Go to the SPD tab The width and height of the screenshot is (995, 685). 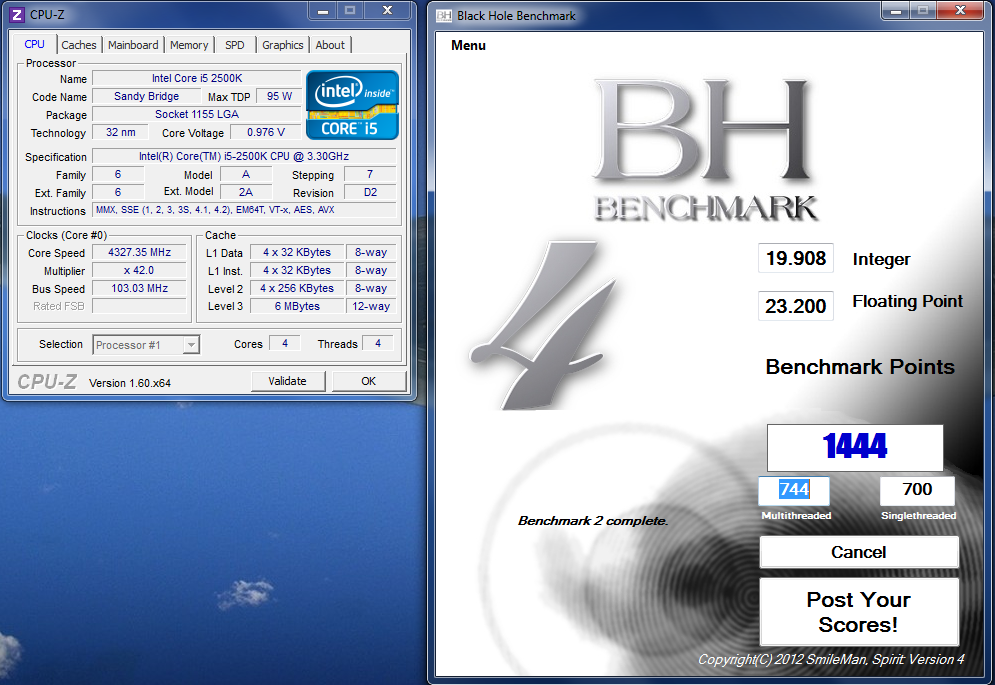(235, 45)
